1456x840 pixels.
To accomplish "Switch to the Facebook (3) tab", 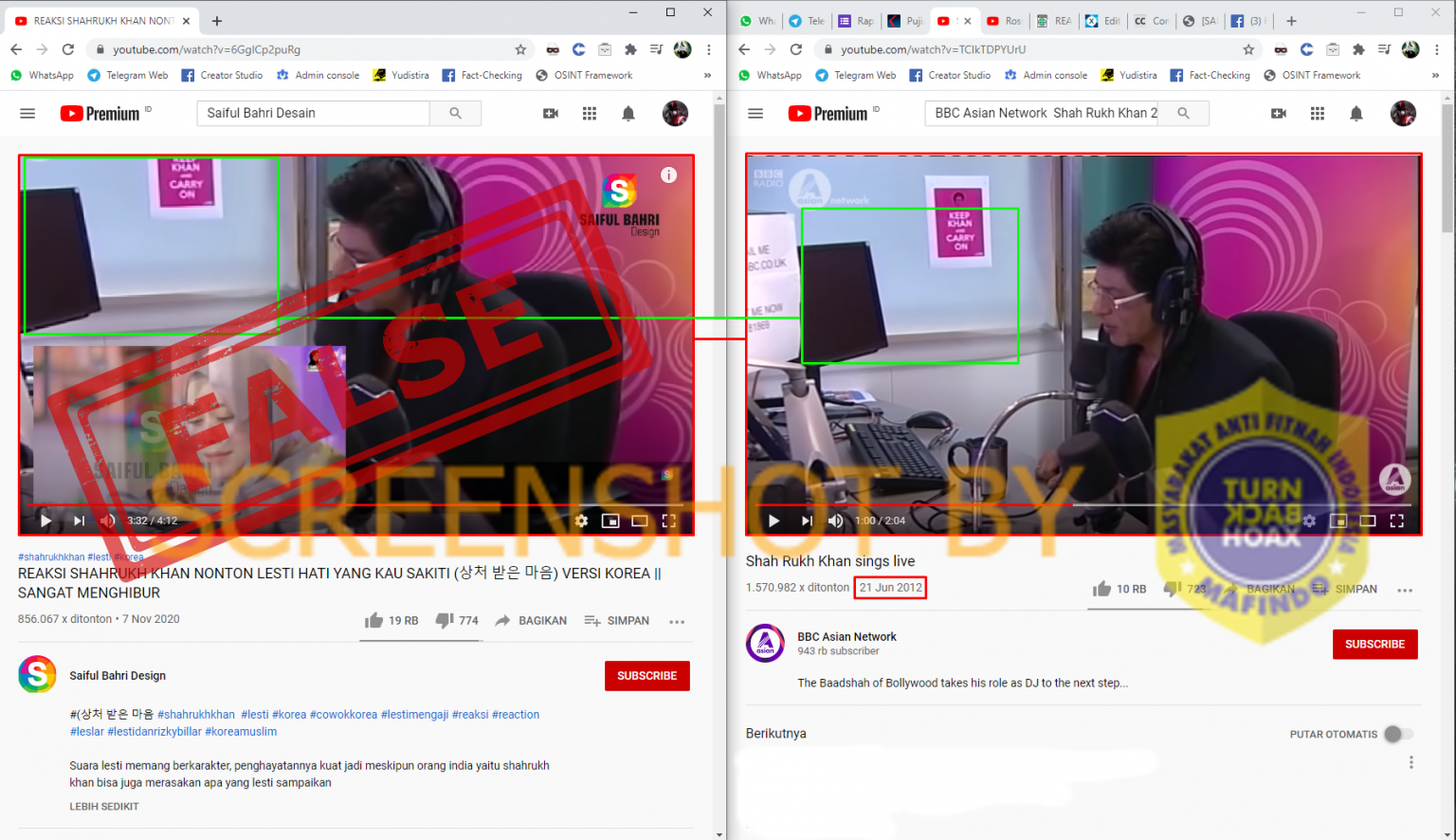I will click(x=1247, y=21).
